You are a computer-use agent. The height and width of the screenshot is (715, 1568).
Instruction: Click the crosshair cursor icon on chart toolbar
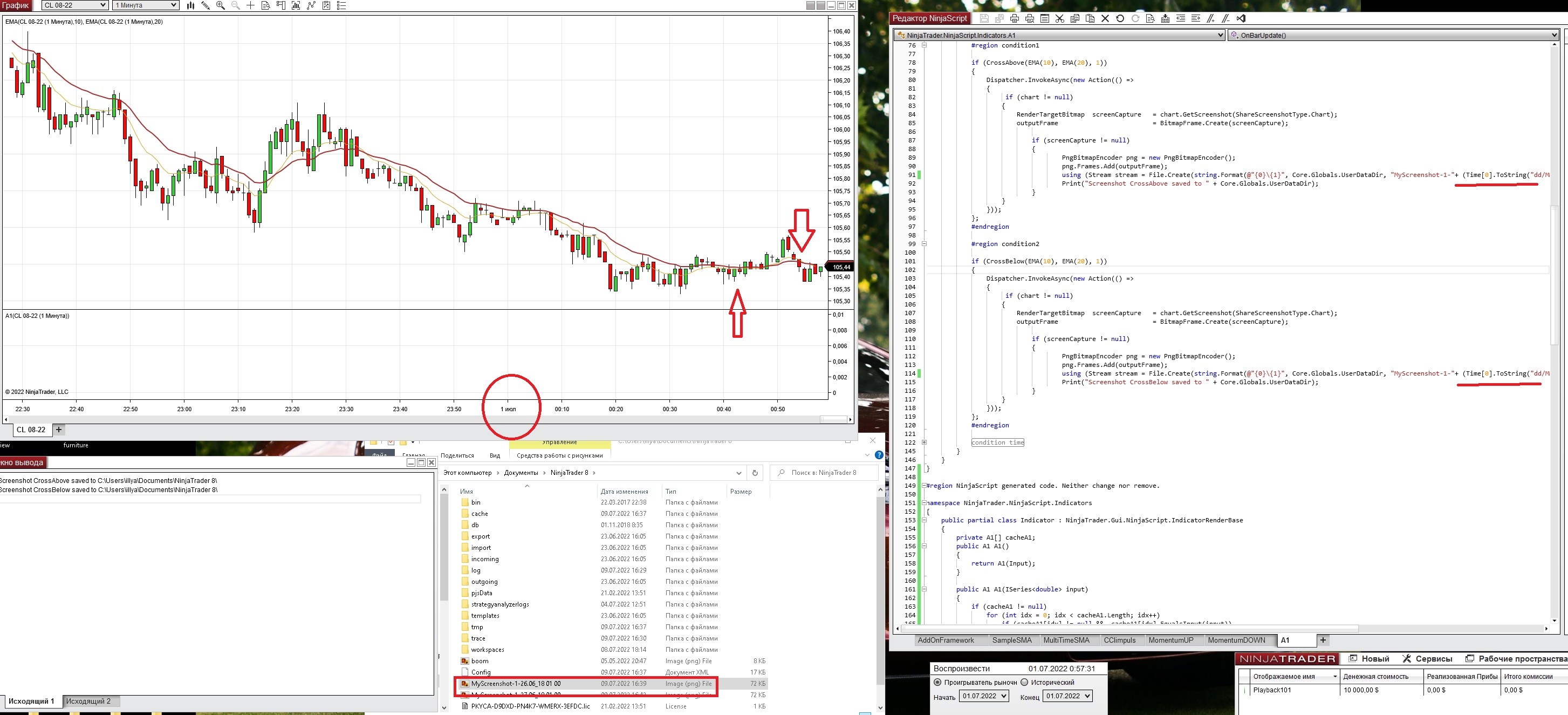pyautogui.click(x=250, y=5)
